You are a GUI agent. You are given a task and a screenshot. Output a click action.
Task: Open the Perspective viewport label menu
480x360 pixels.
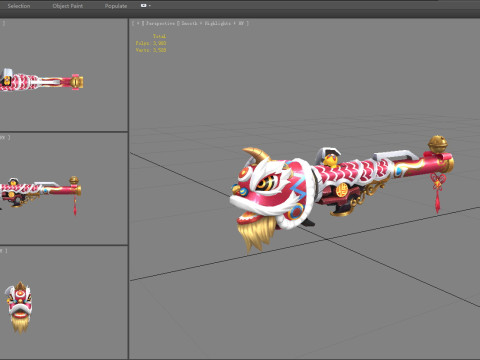[160, 23]
